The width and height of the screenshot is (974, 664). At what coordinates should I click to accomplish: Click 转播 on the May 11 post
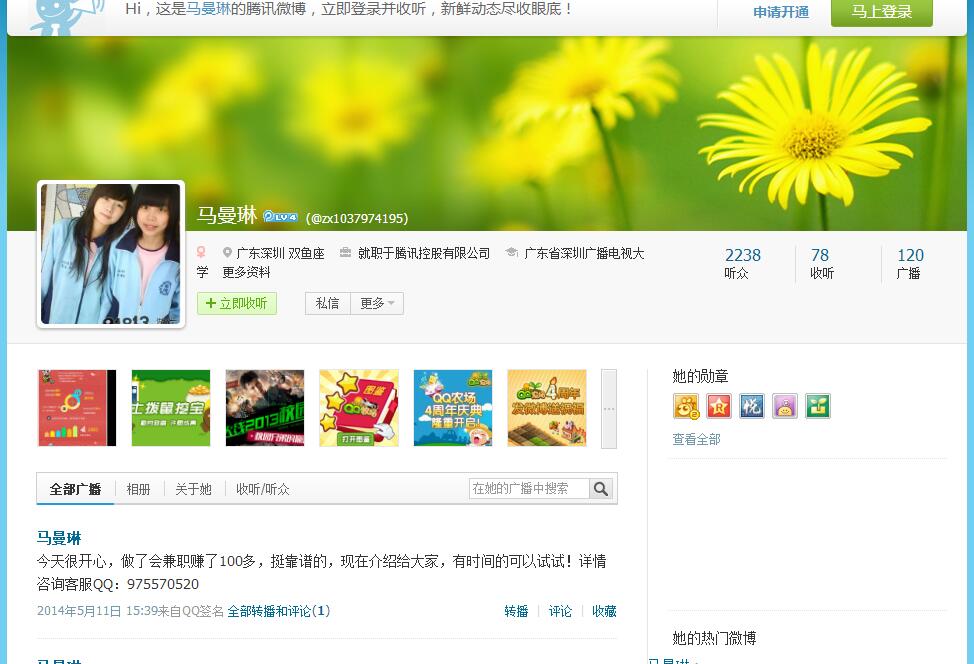[516, 611]
